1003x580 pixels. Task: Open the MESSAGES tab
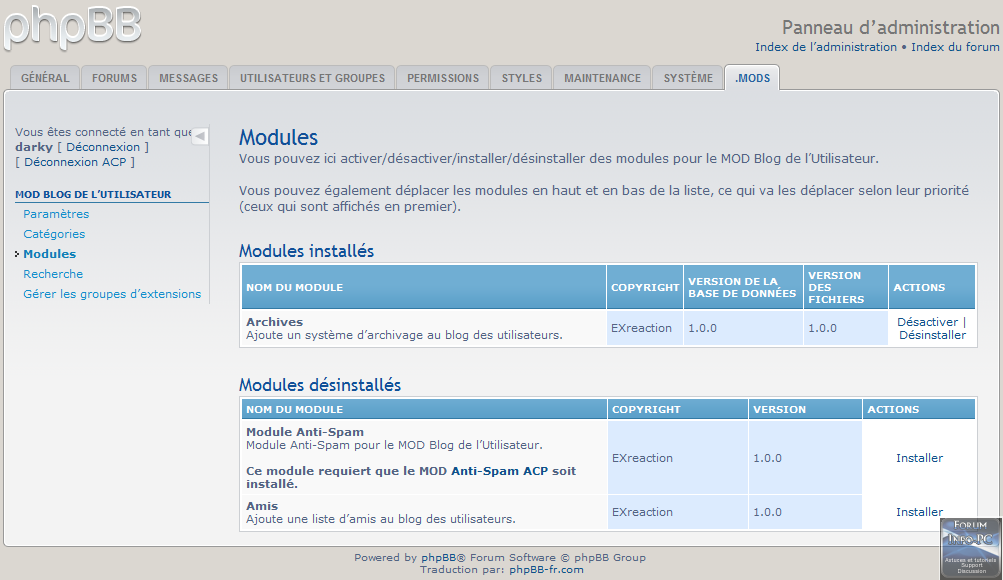coord(188,78)
